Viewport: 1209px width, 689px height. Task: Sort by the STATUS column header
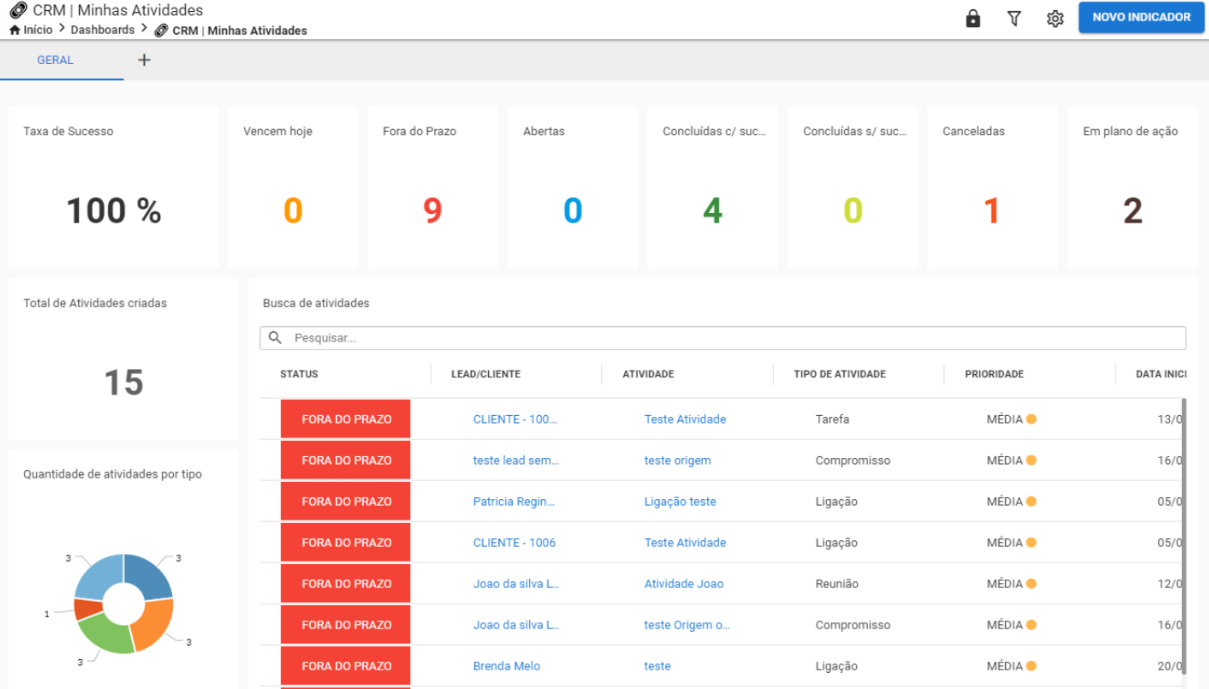click(299, 374)
